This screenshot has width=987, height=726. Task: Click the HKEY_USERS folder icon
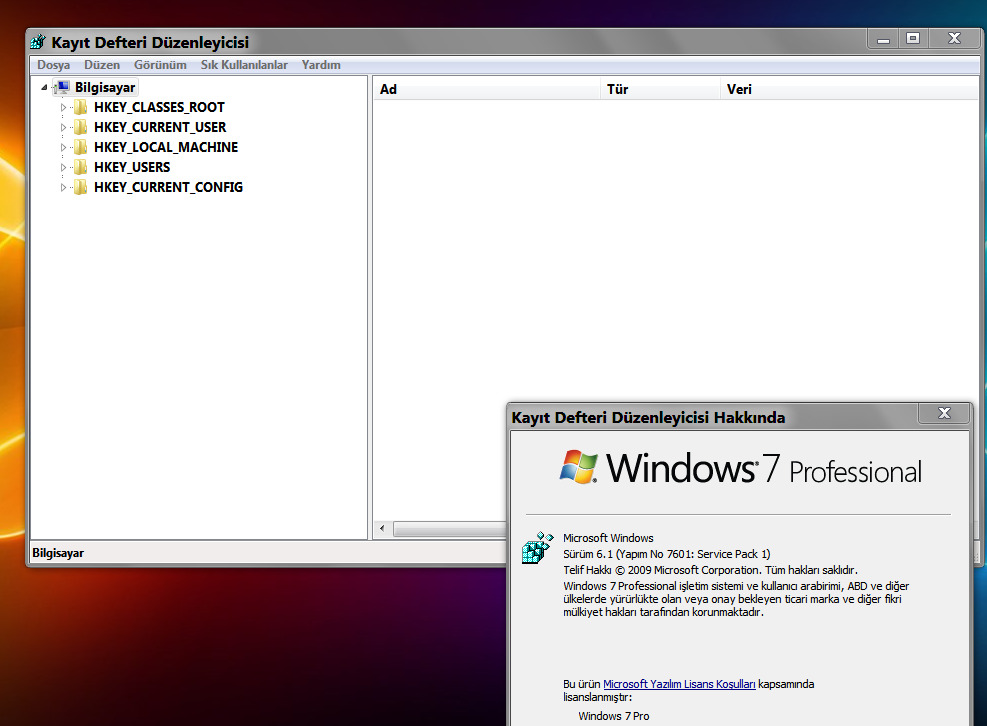point(81,167)
